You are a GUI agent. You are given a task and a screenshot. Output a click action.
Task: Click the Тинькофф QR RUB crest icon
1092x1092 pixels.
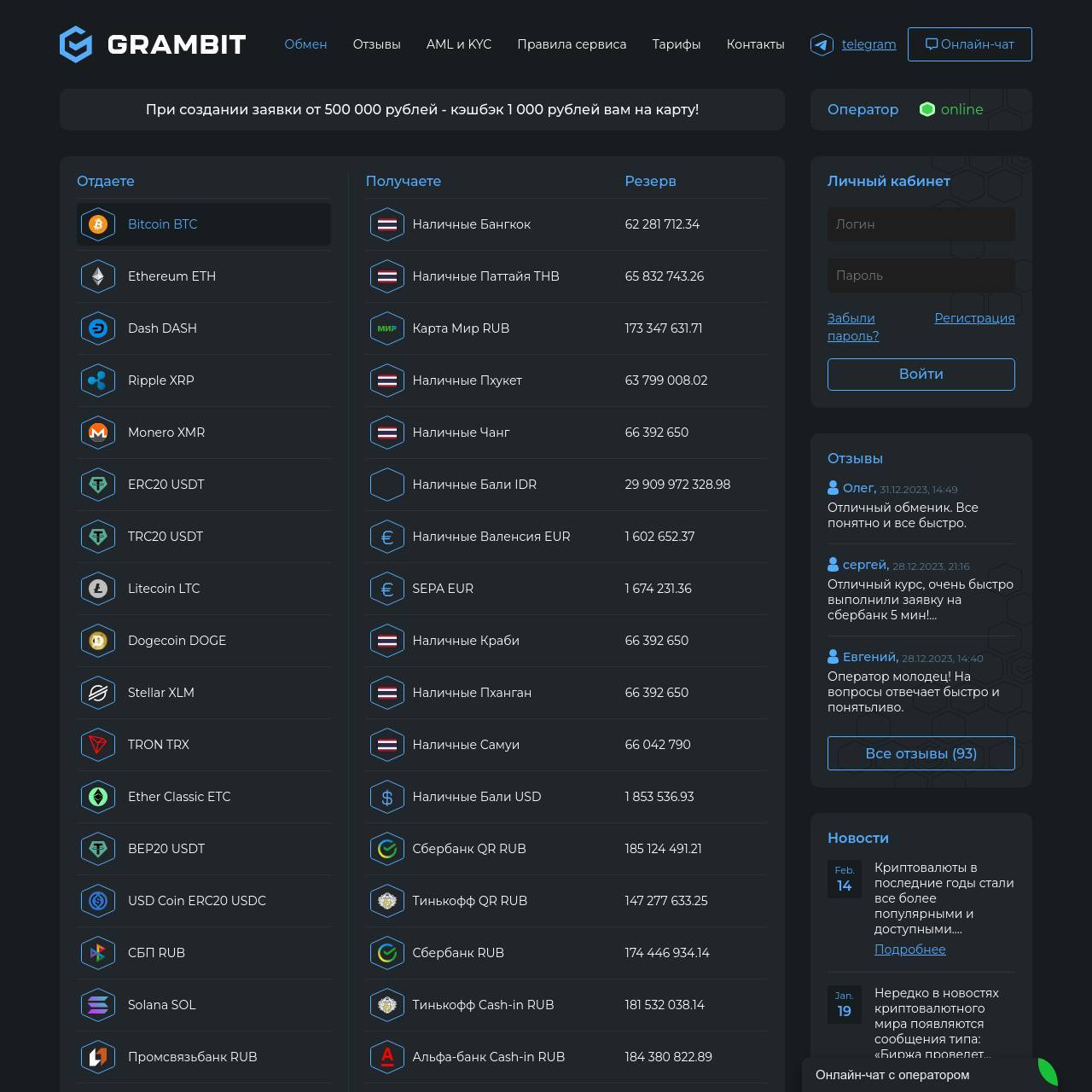click(x=387, y=901)
